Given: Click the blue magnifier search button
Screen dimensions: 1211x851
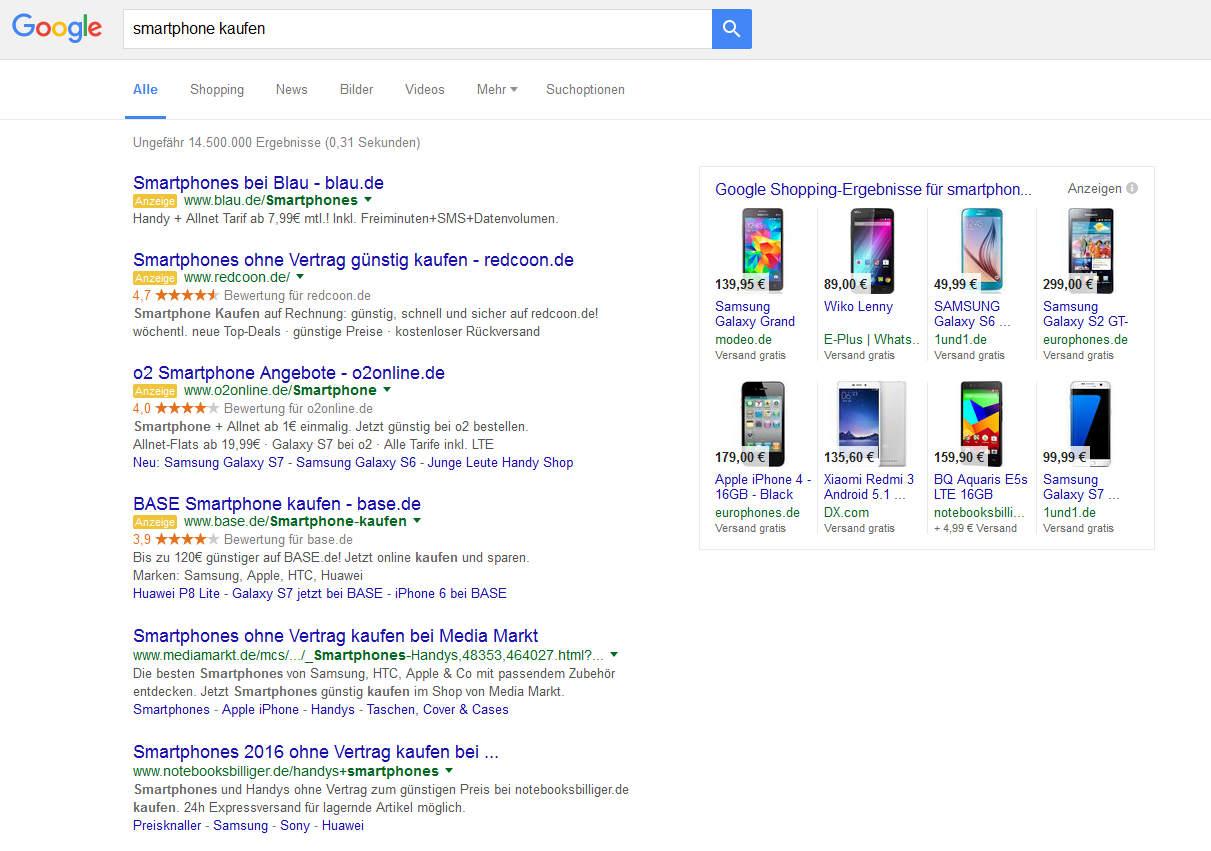Looking at the screenshot, I should [731, 29].
